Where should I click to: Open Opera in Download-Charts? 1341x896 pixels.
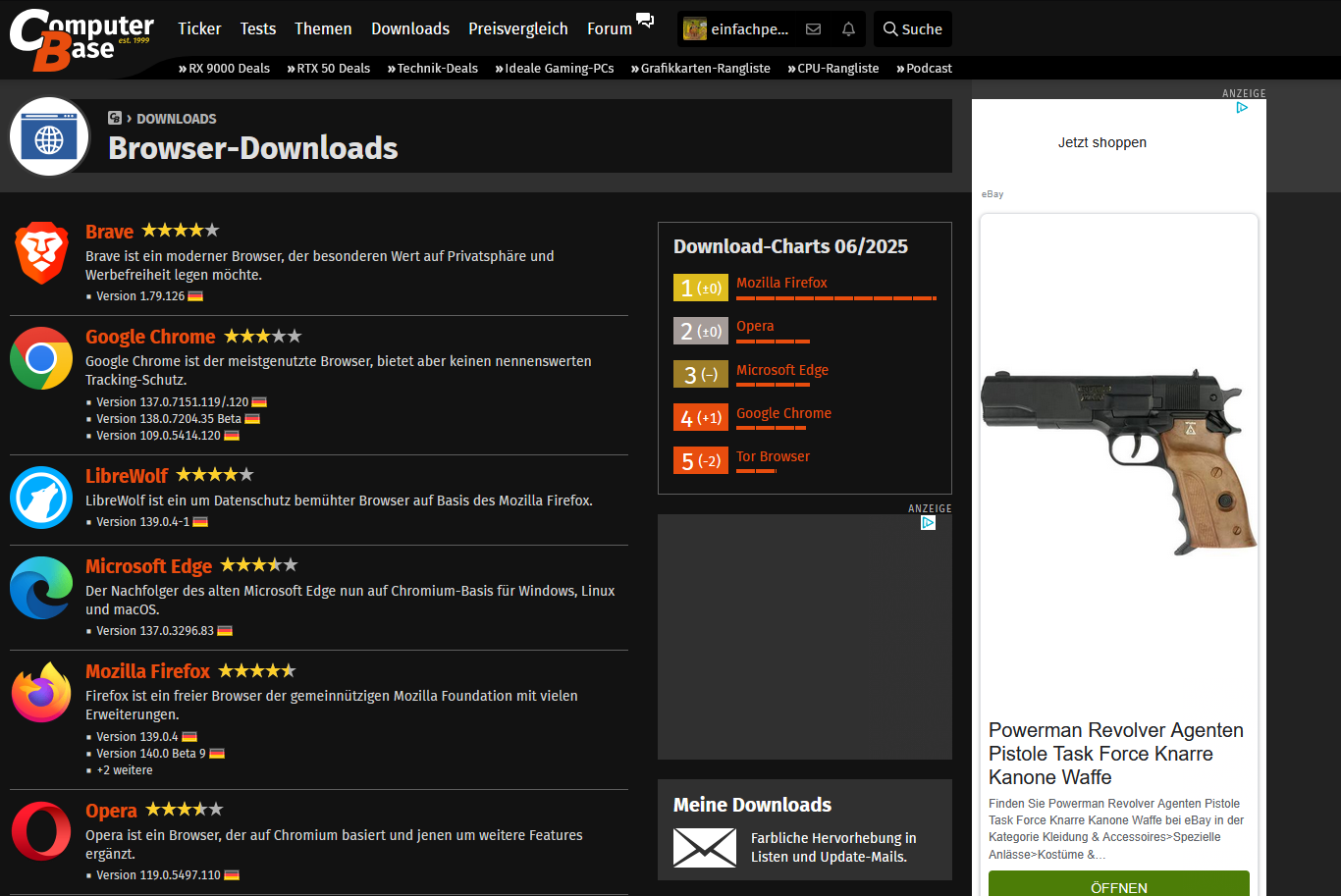point(755,326)
